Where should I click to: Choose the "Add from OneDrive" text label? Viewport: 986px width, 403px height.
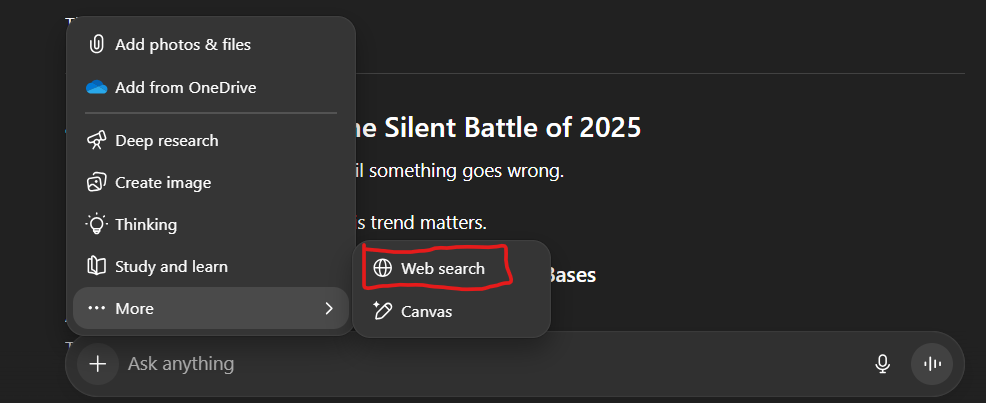tap(186, 87)
